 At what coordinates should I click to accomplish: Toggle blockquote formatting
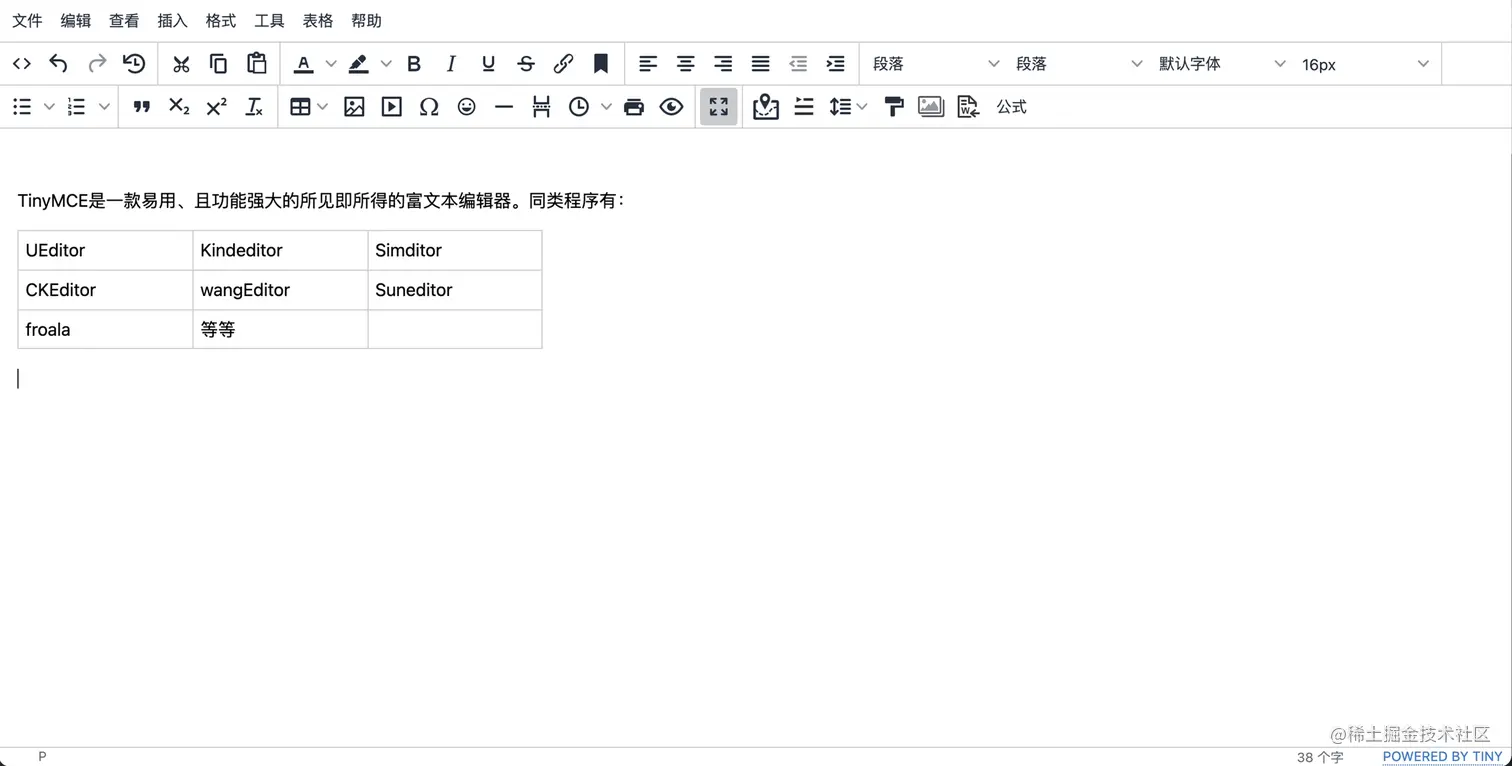point(141,107)
